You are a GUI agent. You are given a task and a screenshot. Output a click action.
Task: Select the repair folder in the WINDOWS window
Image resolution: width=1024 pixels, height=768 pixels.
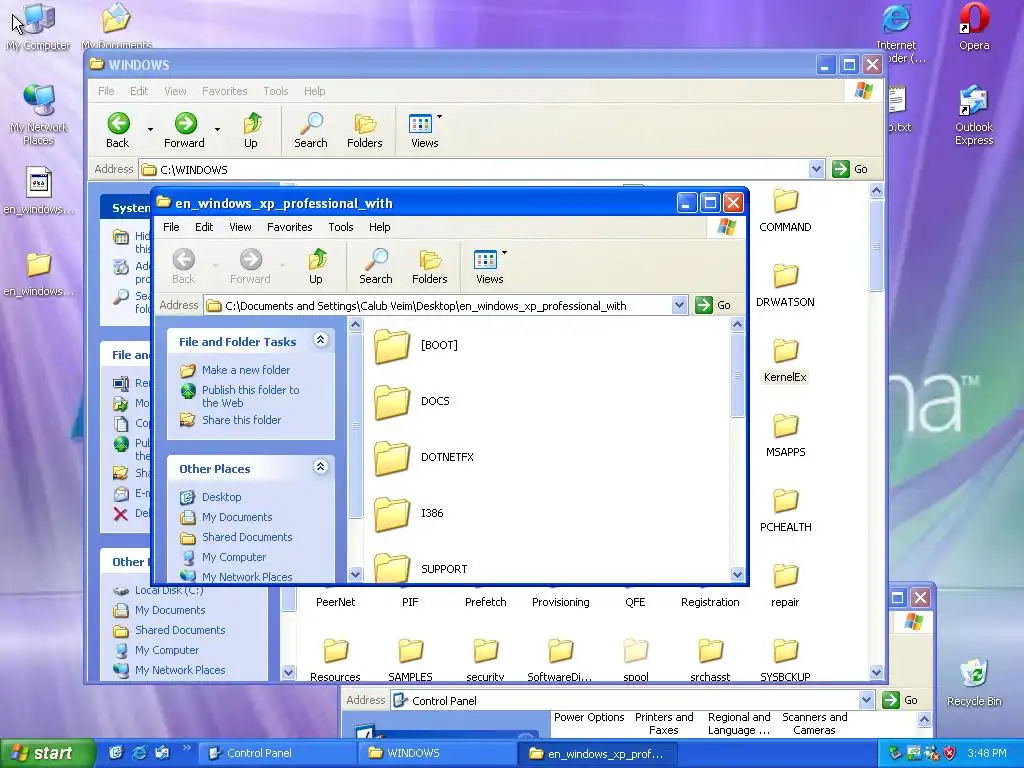click(x=785, y=586)
